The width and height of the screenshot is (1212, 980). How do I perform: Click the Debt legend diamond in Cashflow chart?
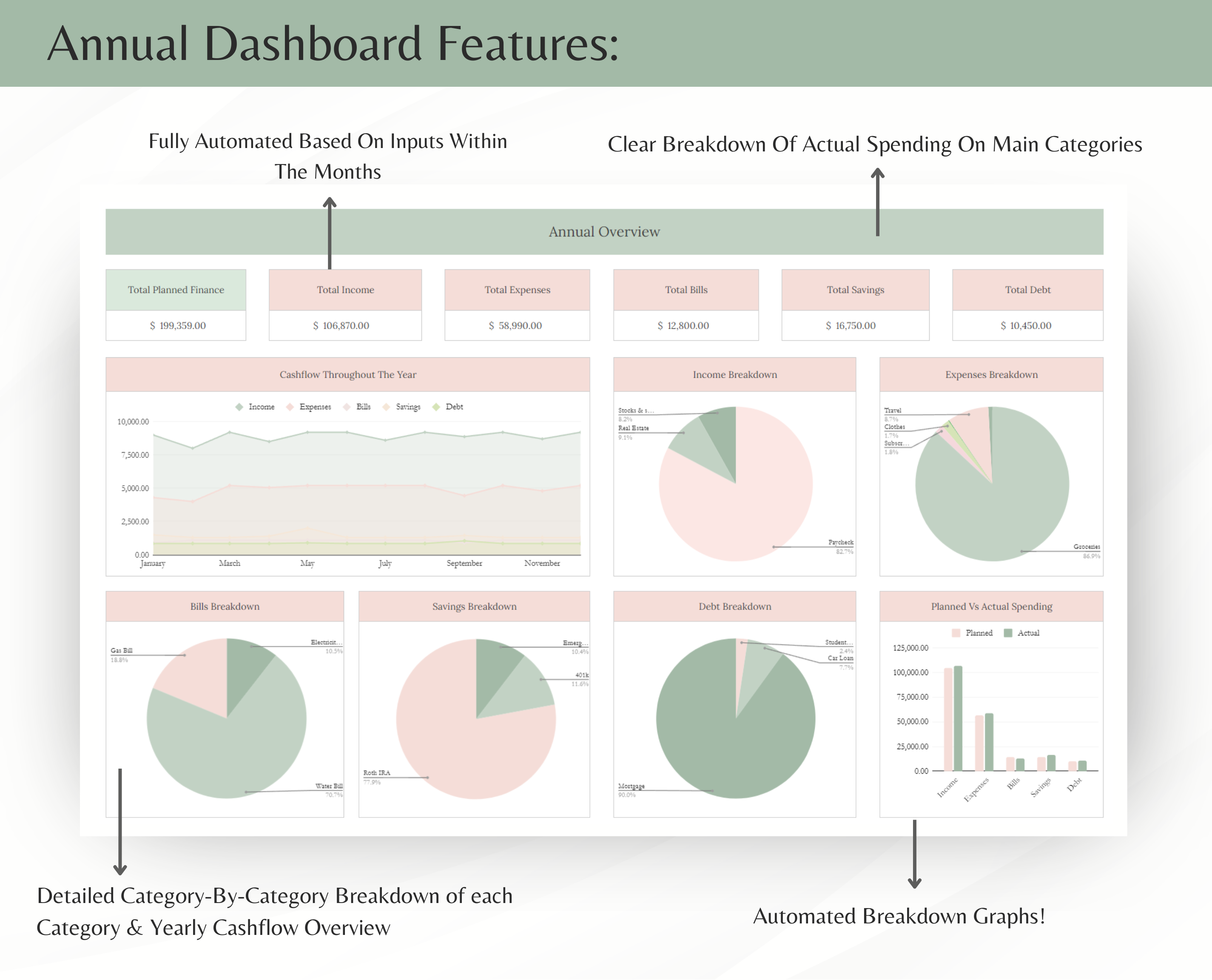[436, 407]
